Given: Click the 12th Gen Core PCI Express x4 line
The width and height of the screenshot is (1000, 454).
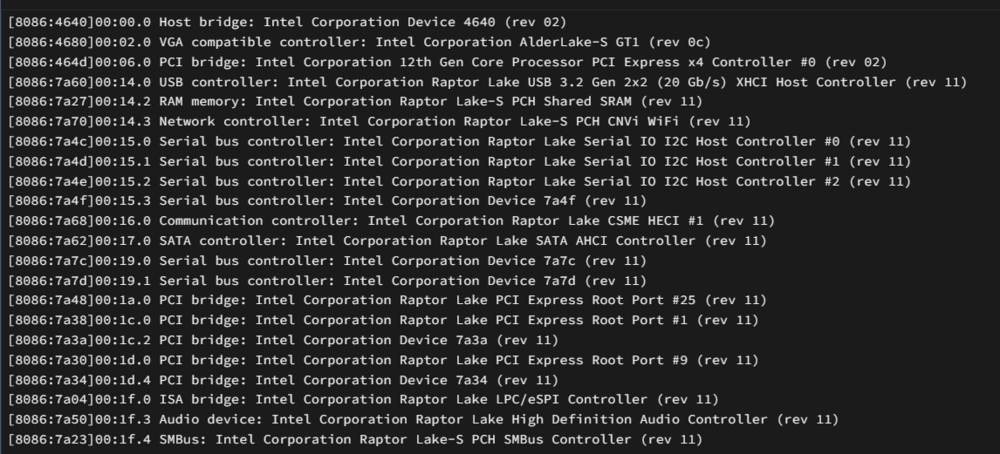Looking at the screenshot, I should pos(447,62).
